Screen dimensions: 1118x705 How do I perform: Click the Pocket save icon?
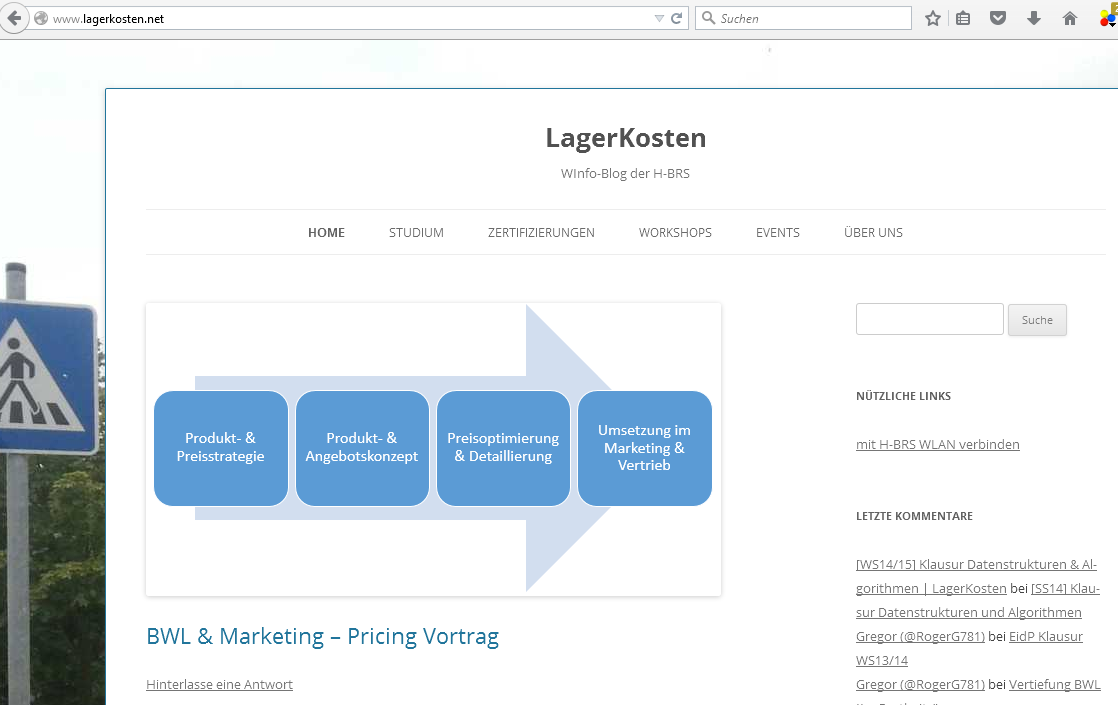[998, 18]
